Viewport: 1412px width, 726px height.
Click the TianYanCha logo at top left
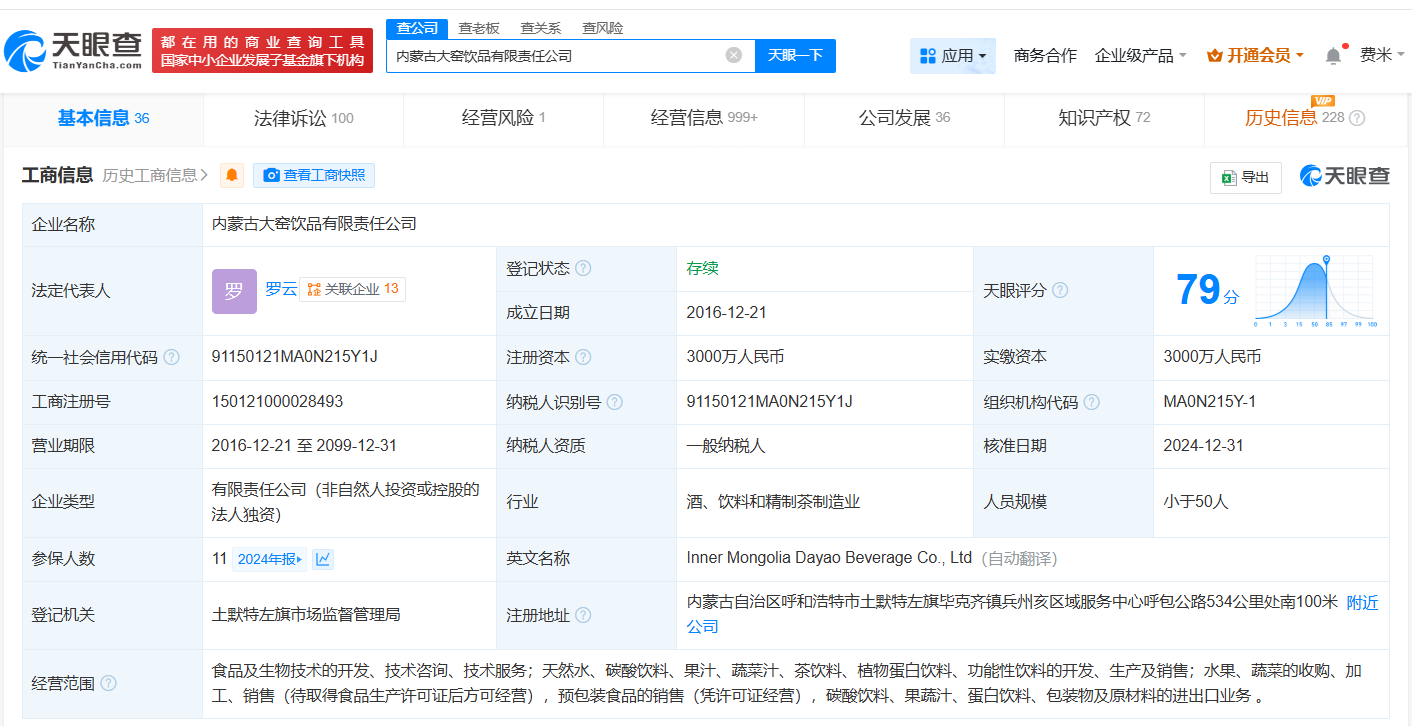73,49
